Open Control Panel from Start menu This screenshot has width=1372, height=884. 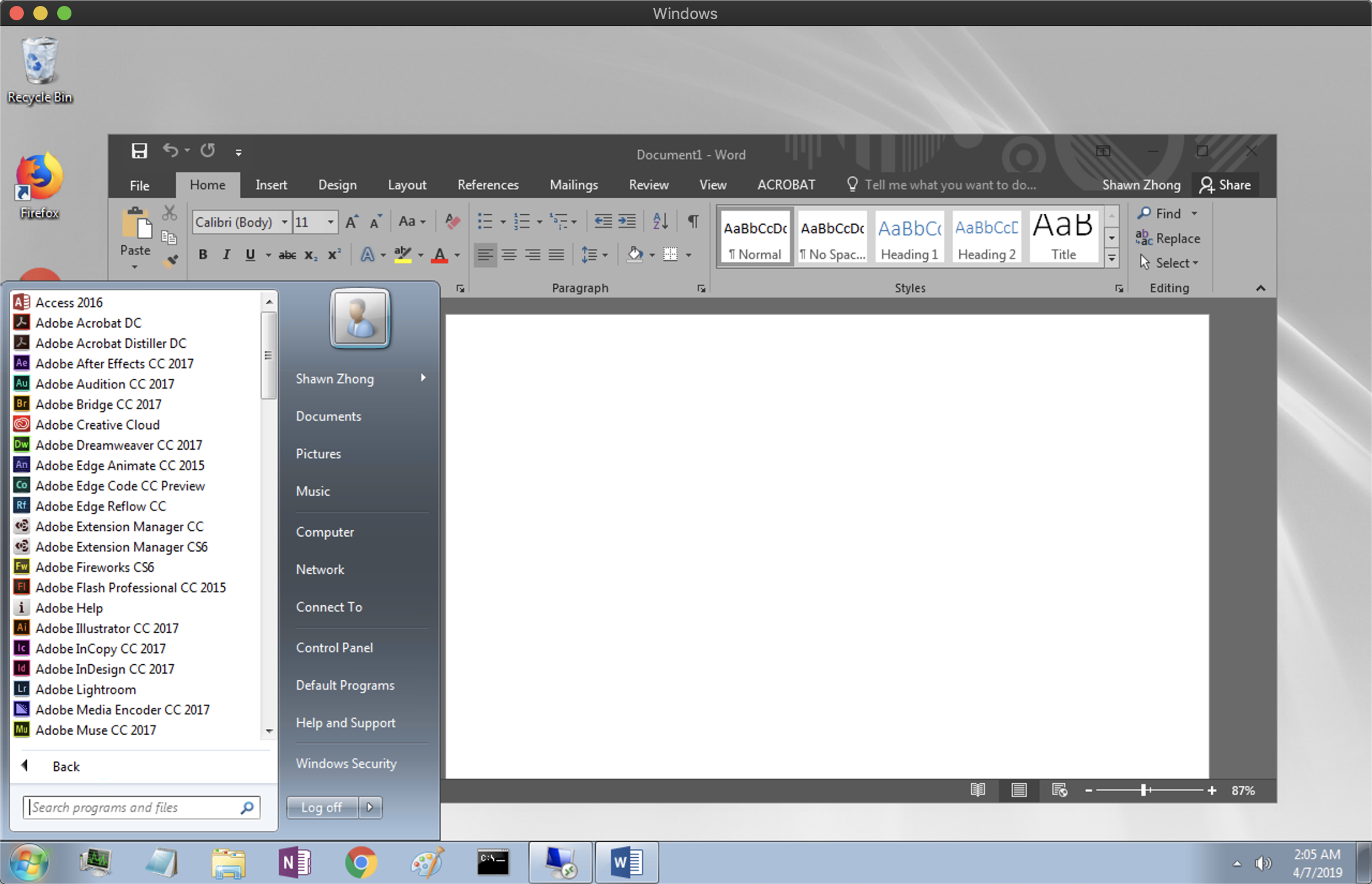[x=334, y=648]
